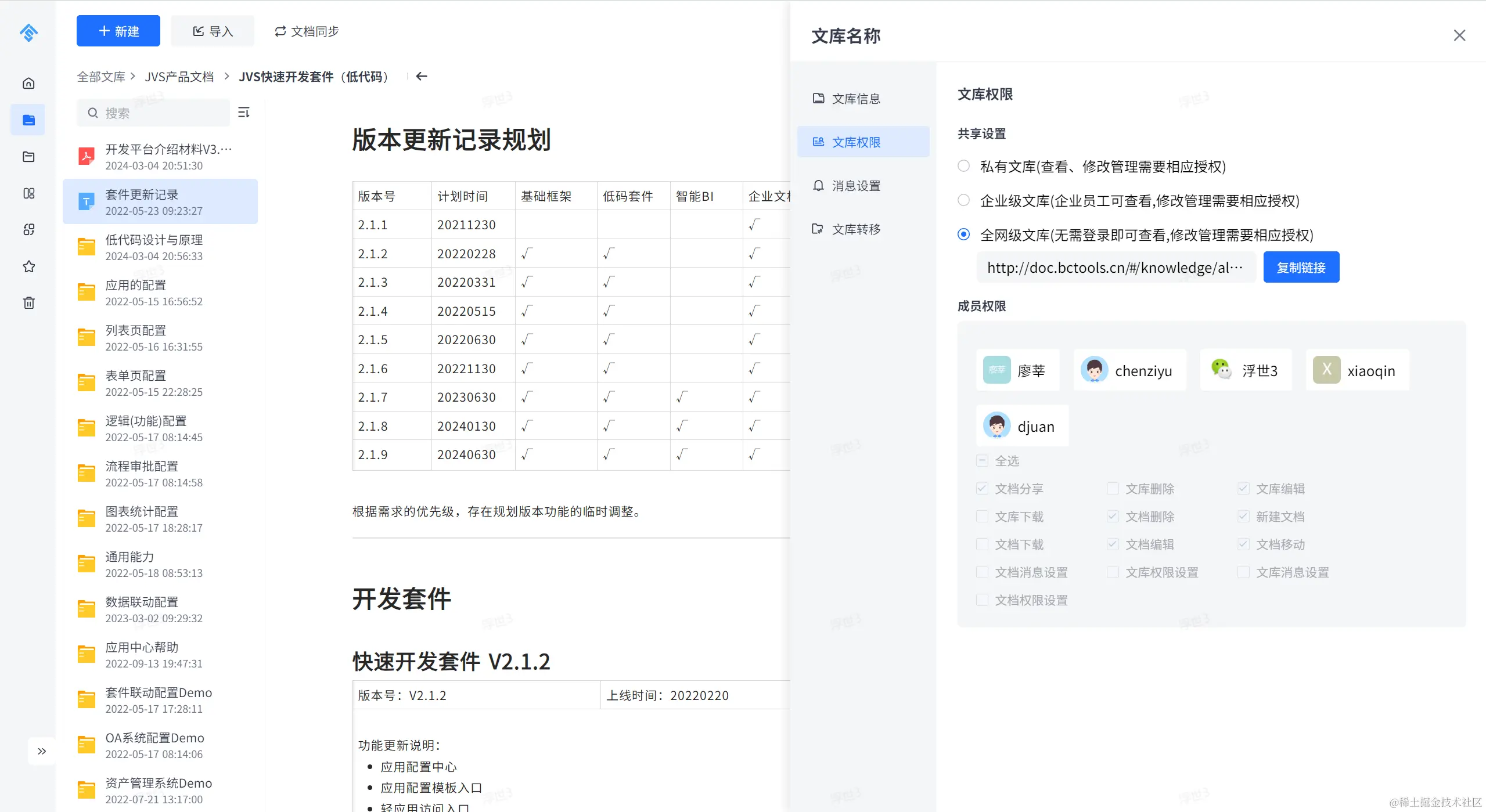The image size is (1486, 812).
Task: Select 企业级文库 radio option
Action: (x=964, y=200)
